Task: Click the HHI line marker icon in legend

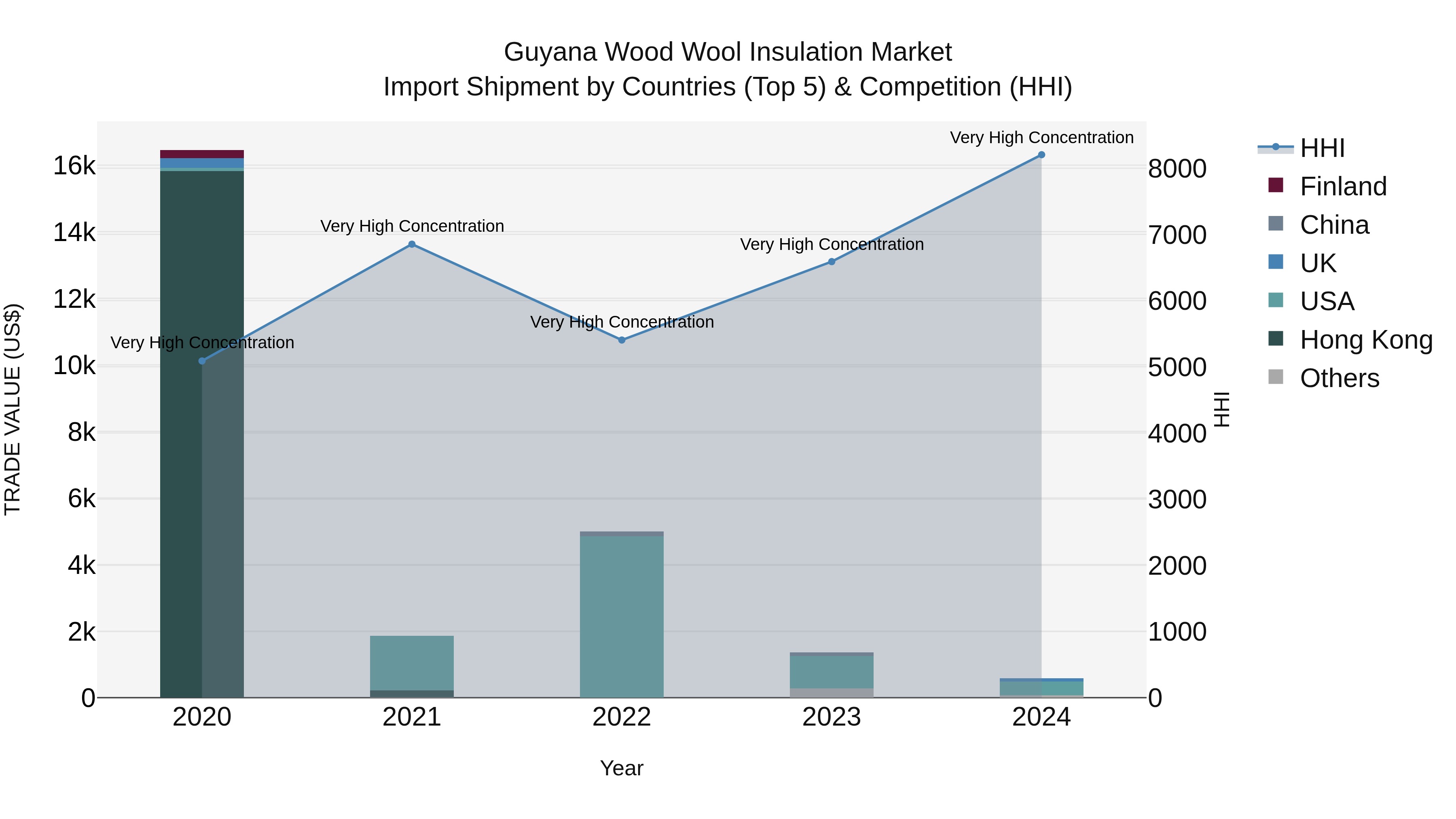Action: [1276, 148]
